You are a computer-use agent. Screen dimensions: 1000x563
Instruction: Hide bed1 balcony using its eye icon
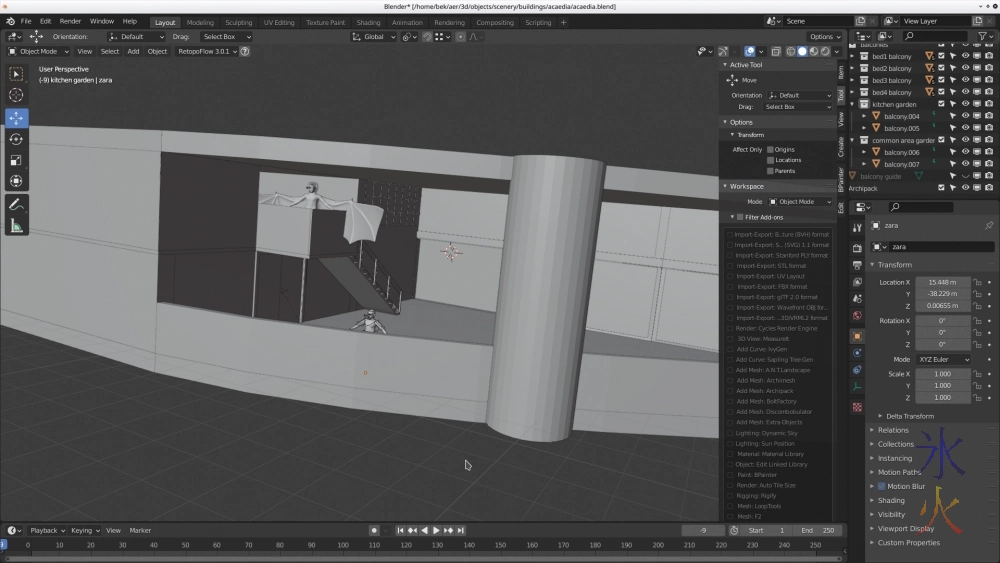(x=965, y=57)
